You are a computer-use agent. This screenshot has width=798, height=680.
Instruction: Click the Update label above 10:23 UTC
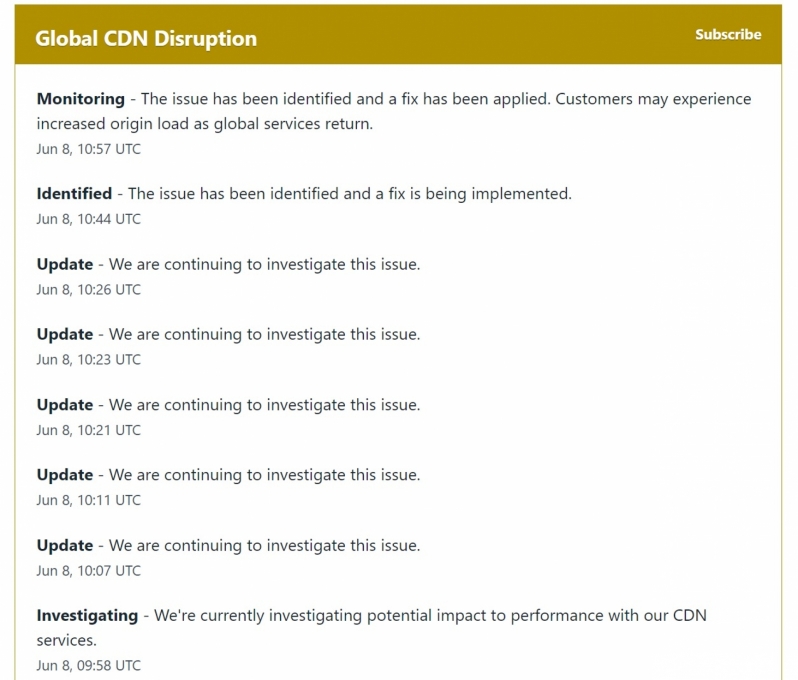point(65,334)
